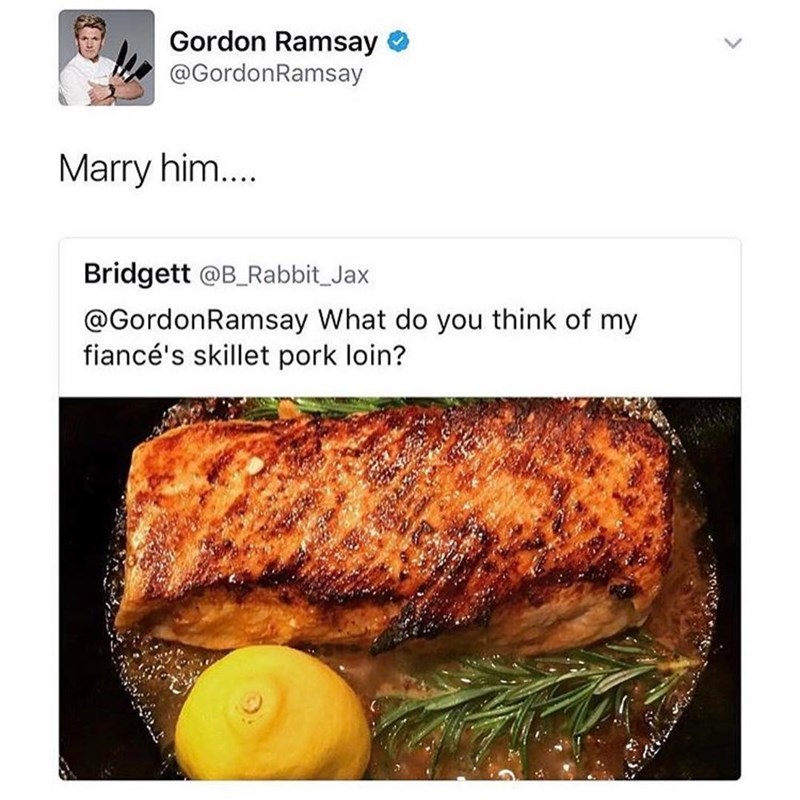The height and width of the screenshot is (800, 800).
Task: Open the @B_Rabbit_Jax handle
Action: [x=284, y=276]
